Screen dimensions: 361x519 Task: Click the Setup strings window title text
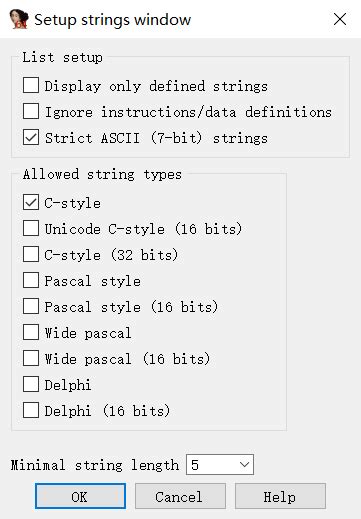point(113,20)
